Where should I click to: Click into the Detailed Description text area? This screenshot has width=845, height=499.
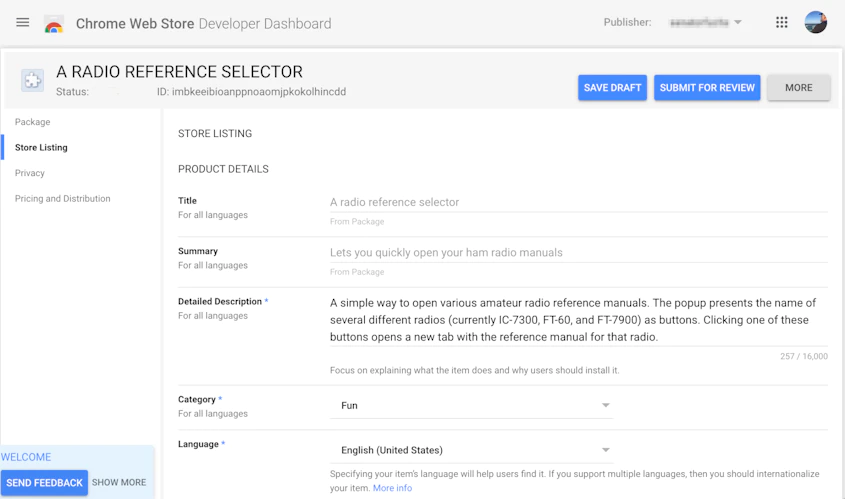[x=574, y=320]
